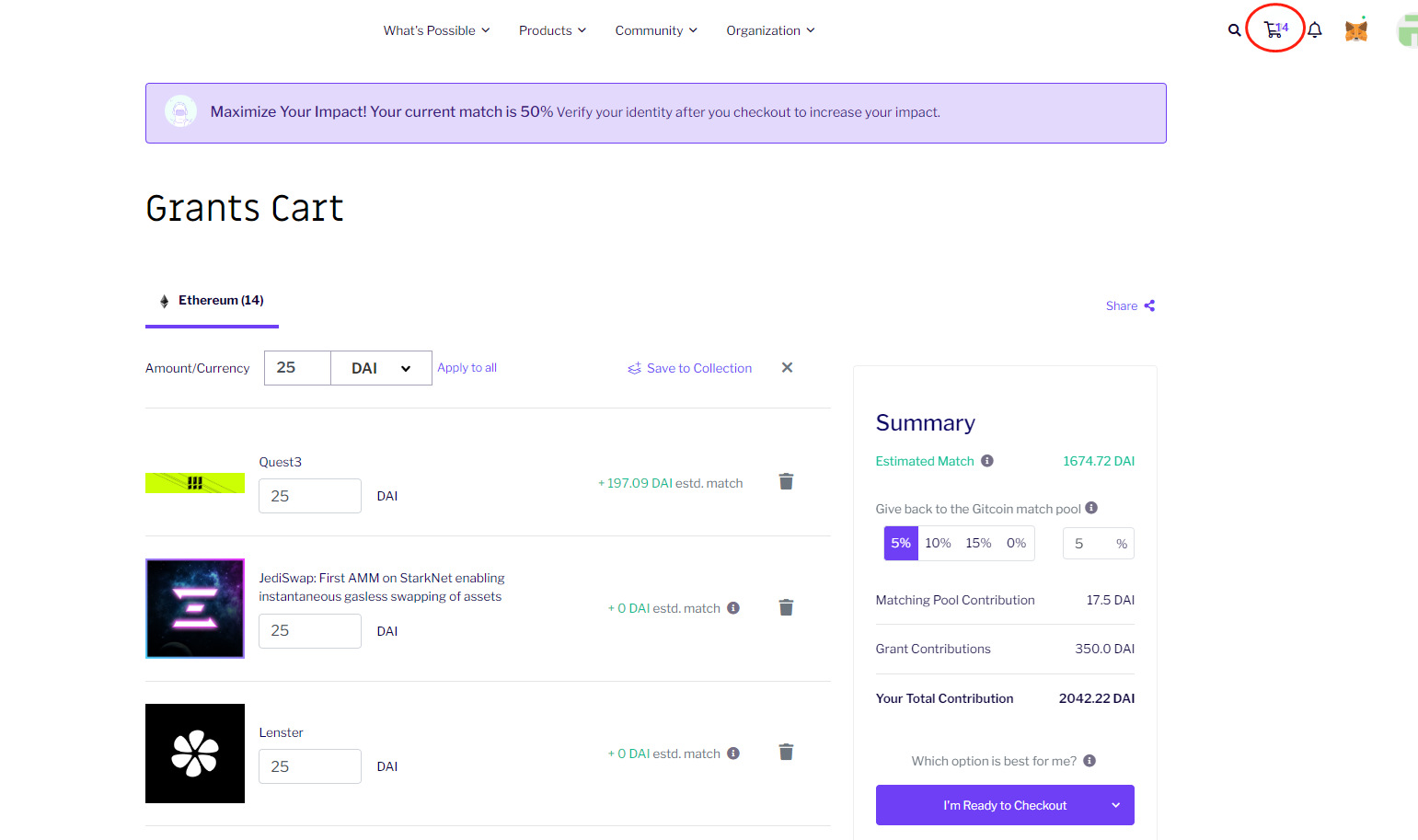Click the MetaMask fox avatar
The image size is (1418, 840).
[1355, 30]
